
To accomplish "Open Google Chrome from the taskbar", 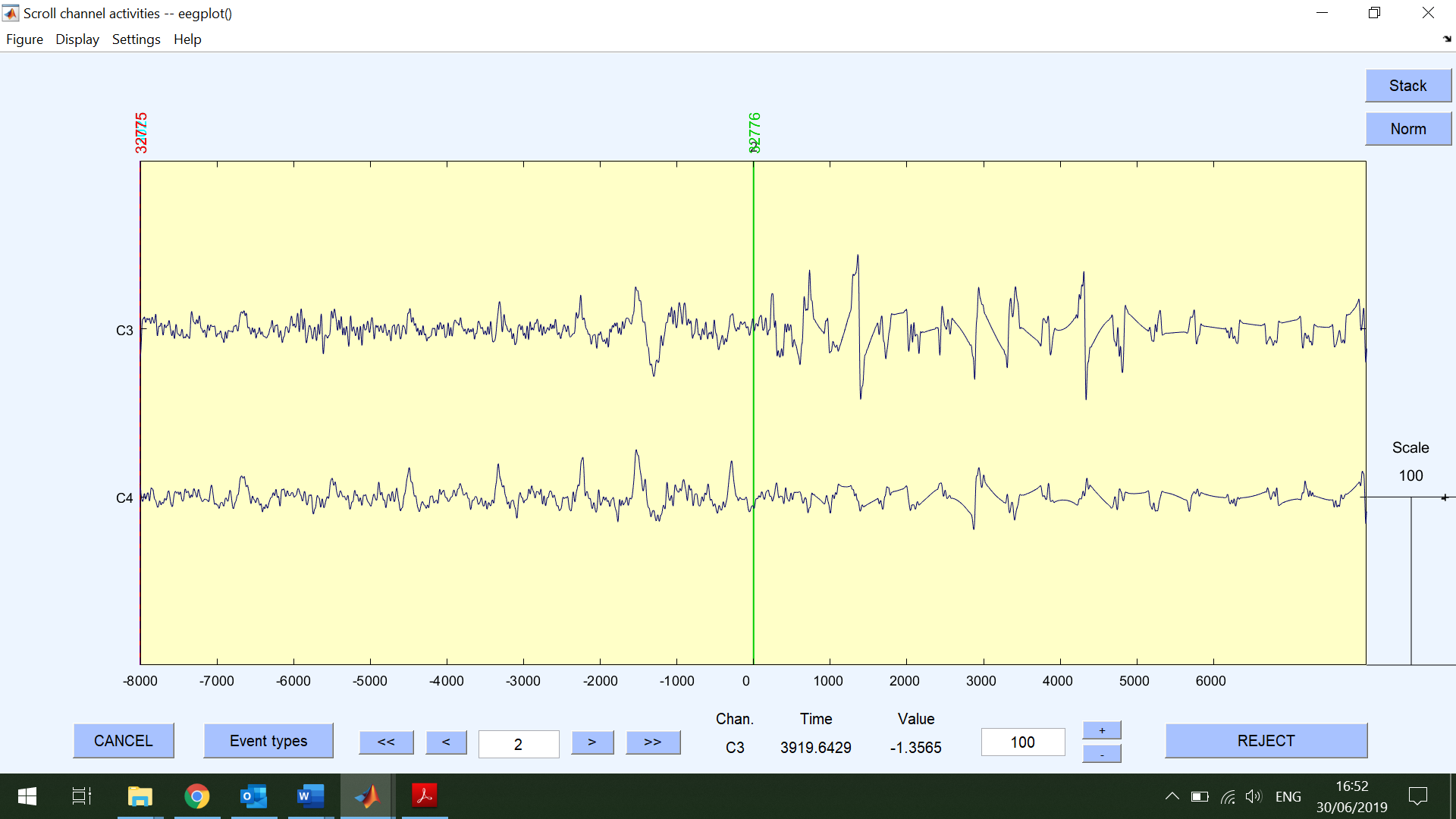I will [x=197, y=796].
